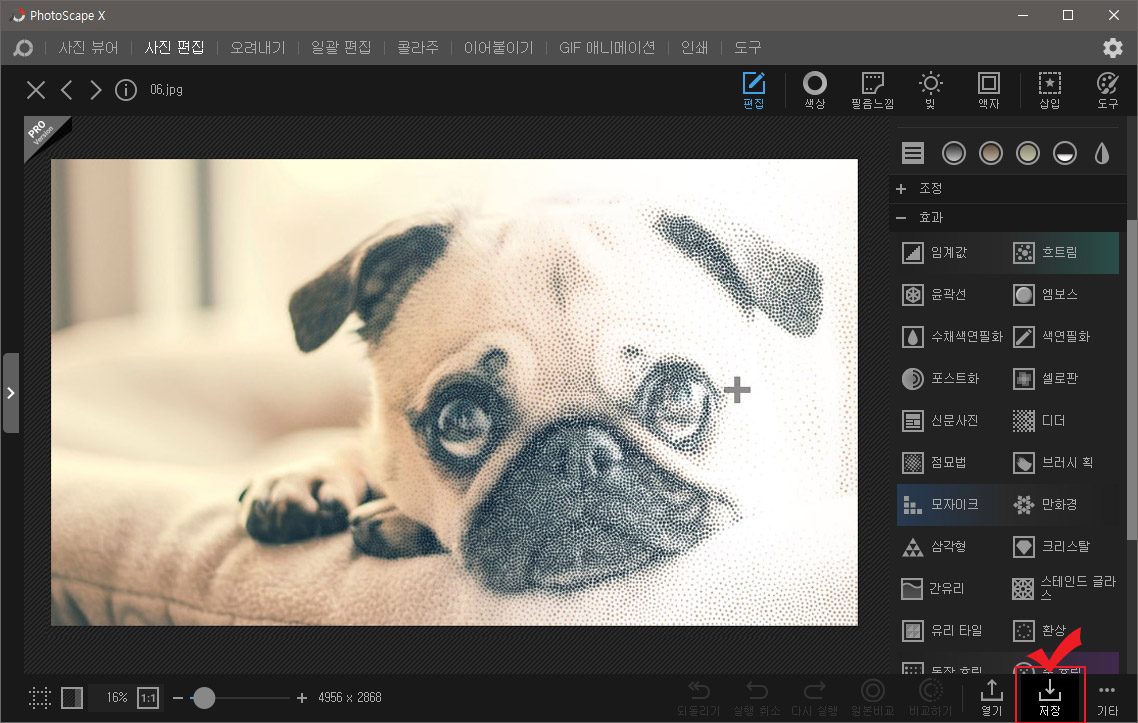The height and width of the screenshot is (723, 1138).
Task: Open the 기타 more options menu
Action: (x=1108, y=698)
